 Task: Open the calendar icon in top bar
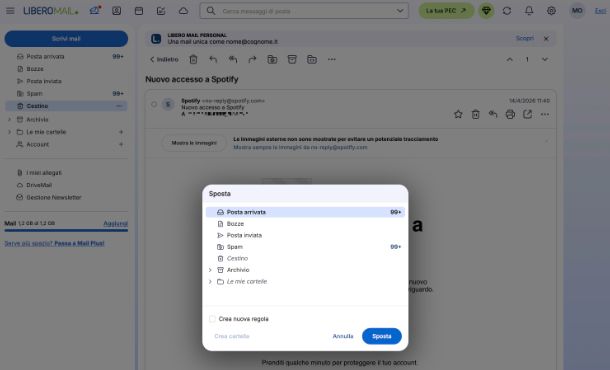(x=138, y=11)
